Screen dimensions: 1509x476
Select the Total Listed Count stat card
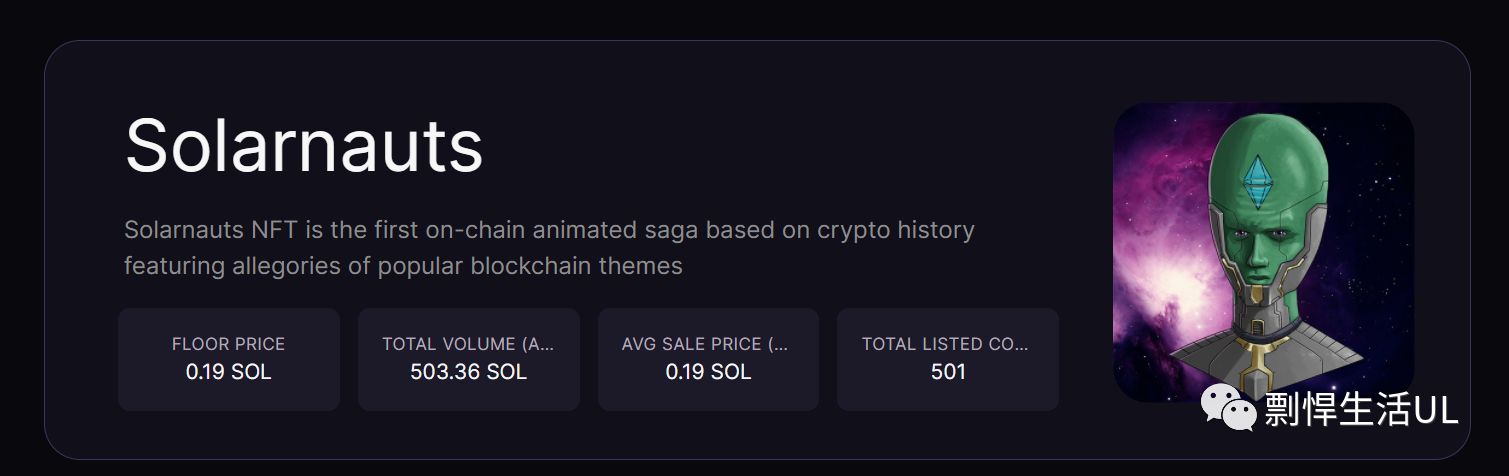click(x=948, y=359)
